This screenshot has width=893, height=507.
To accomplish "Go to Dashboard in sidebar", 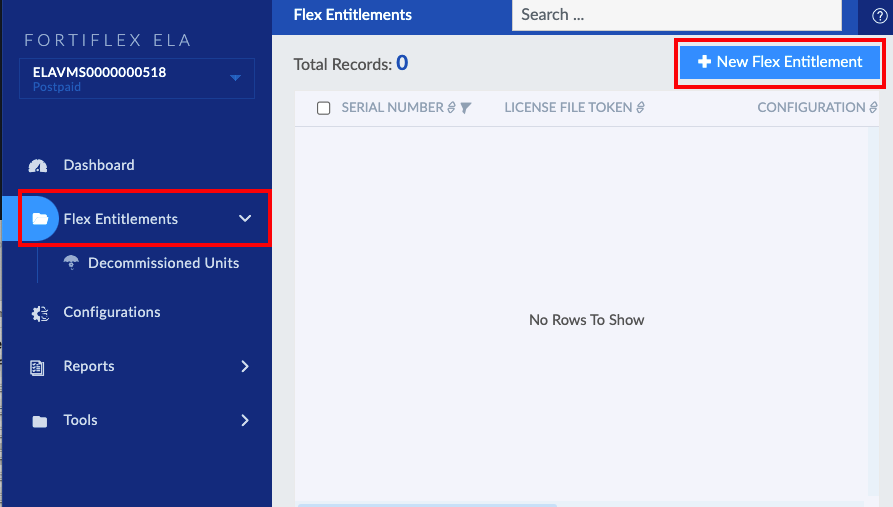I will tap(99, 165).
